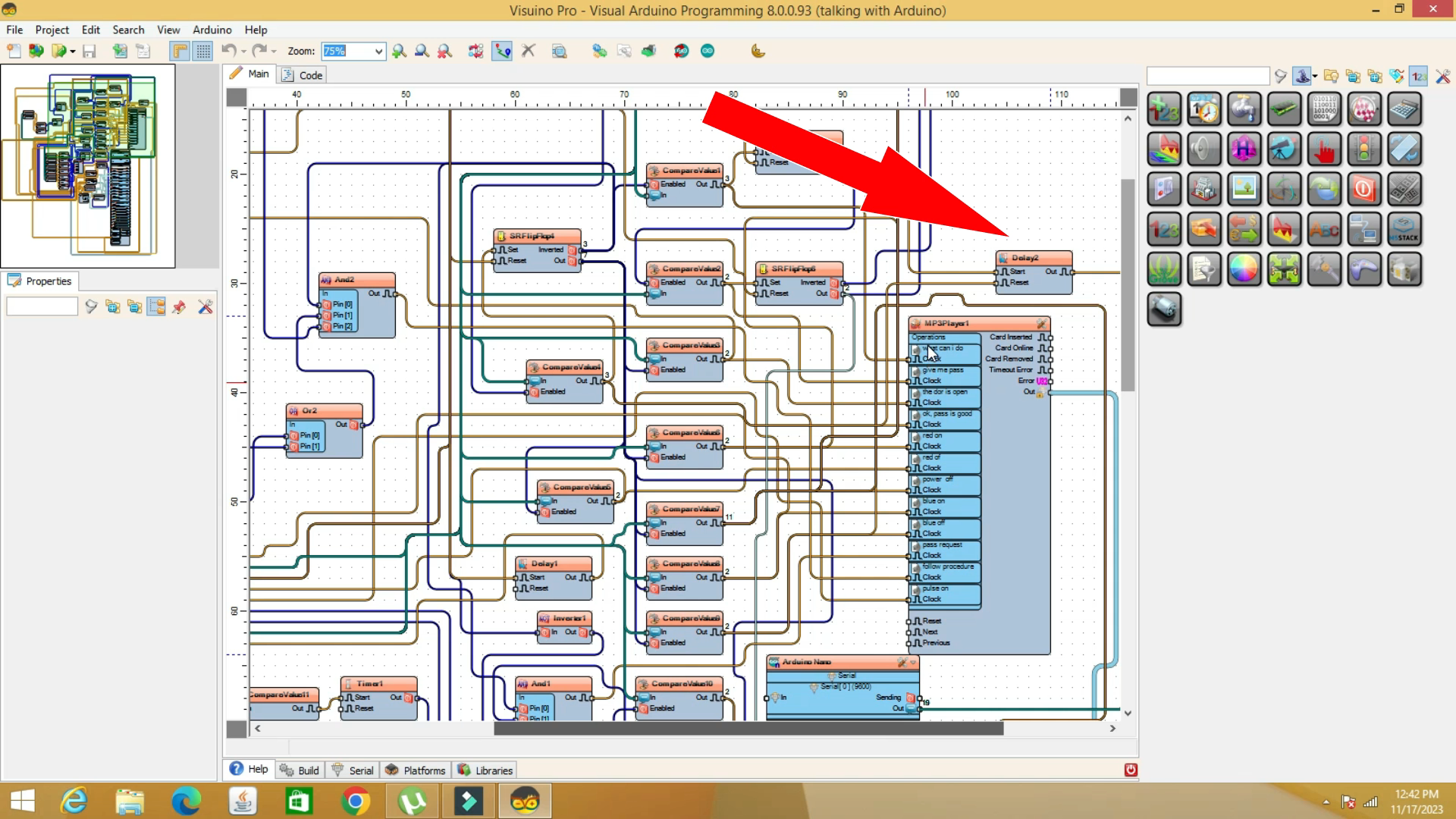Click the dark mode moon icon
1456x819 pixels.
[758, 51]
